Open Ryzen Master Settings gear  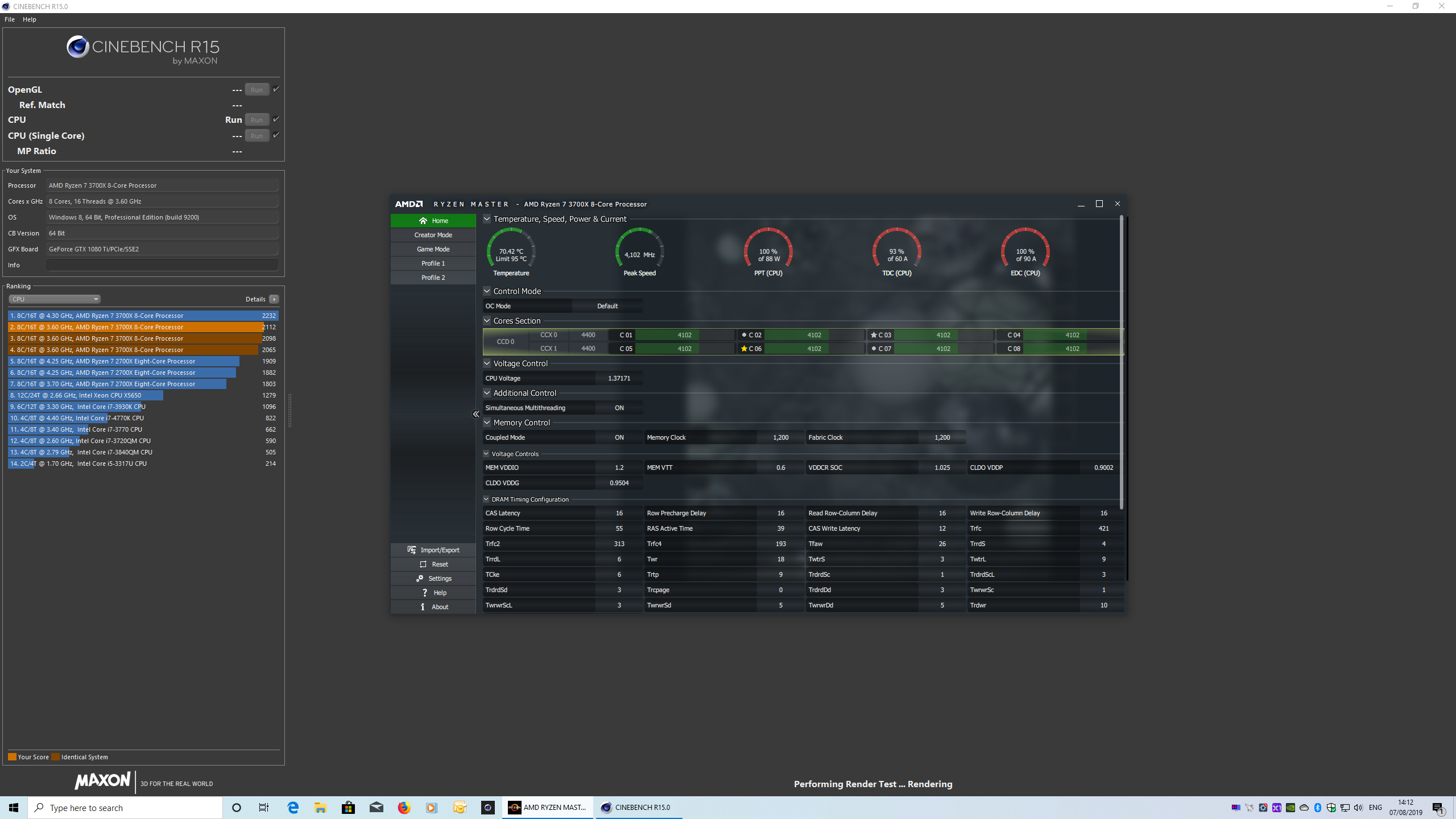click(x=420, y=578)
